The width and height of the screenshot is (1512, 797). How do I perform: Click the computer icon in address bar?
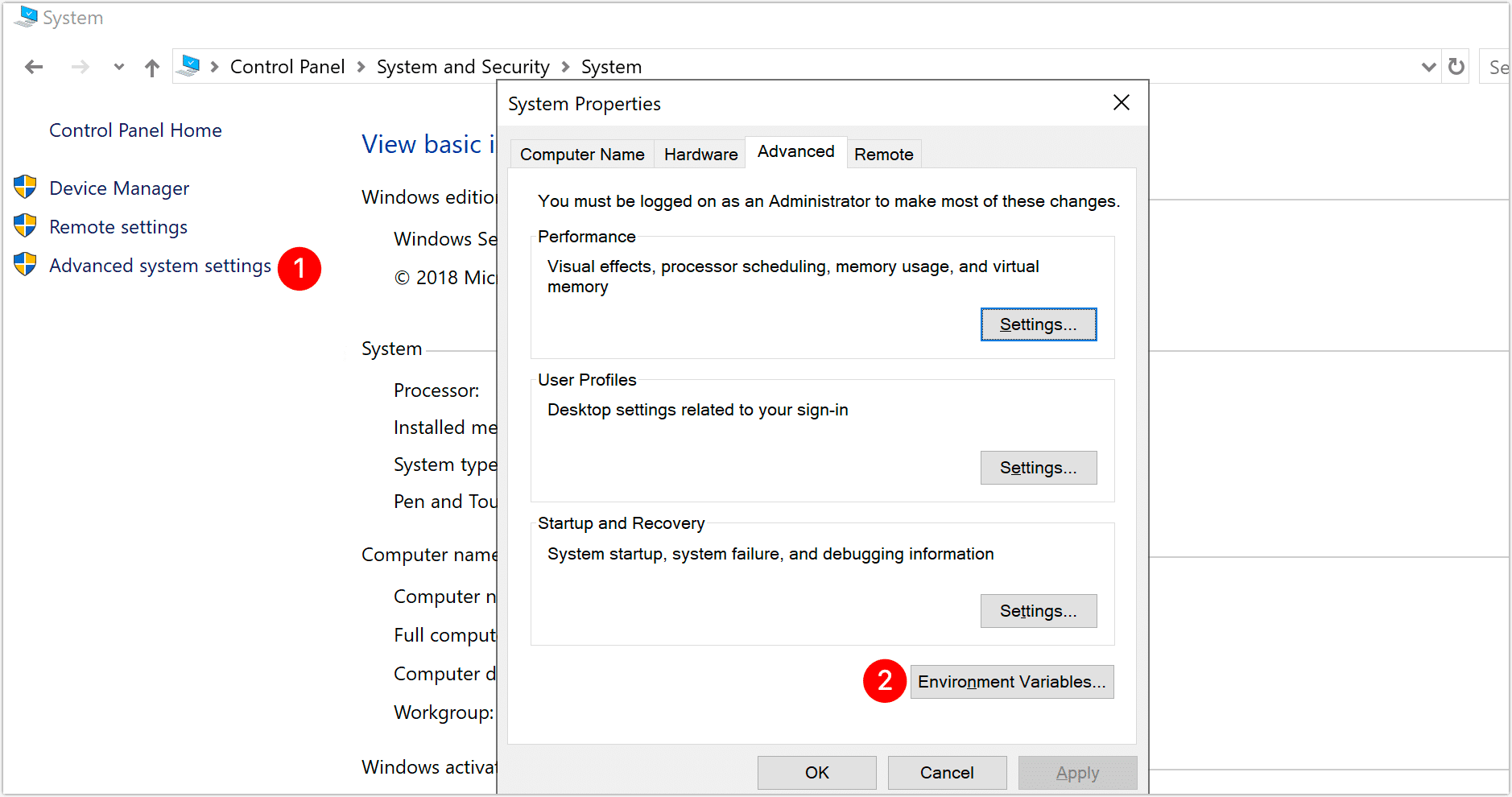point(189,66)
